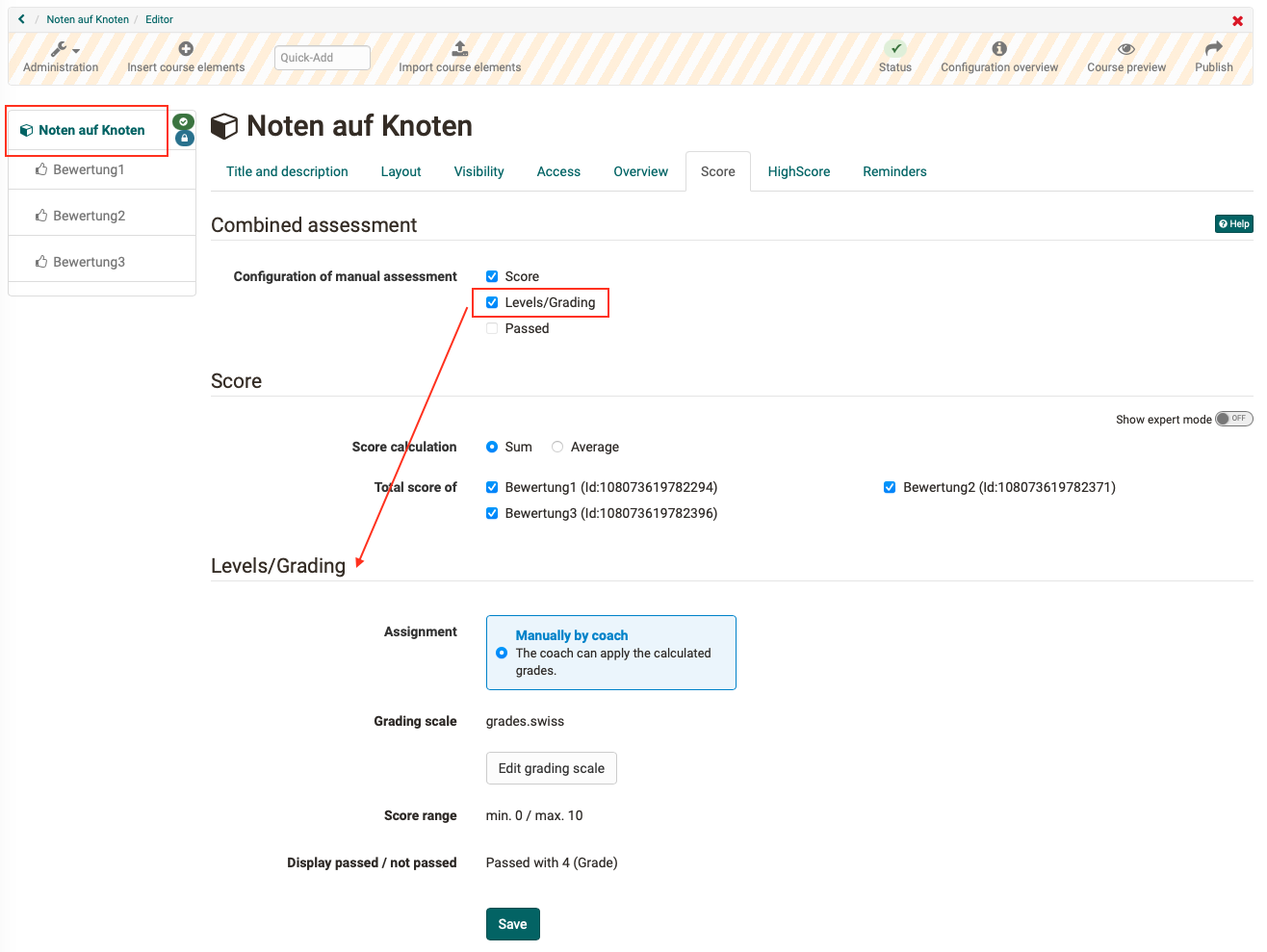The height and width of the screenshot is (952, 1267).
Task: Click inside the Quick-Add field
Action: 322,57
